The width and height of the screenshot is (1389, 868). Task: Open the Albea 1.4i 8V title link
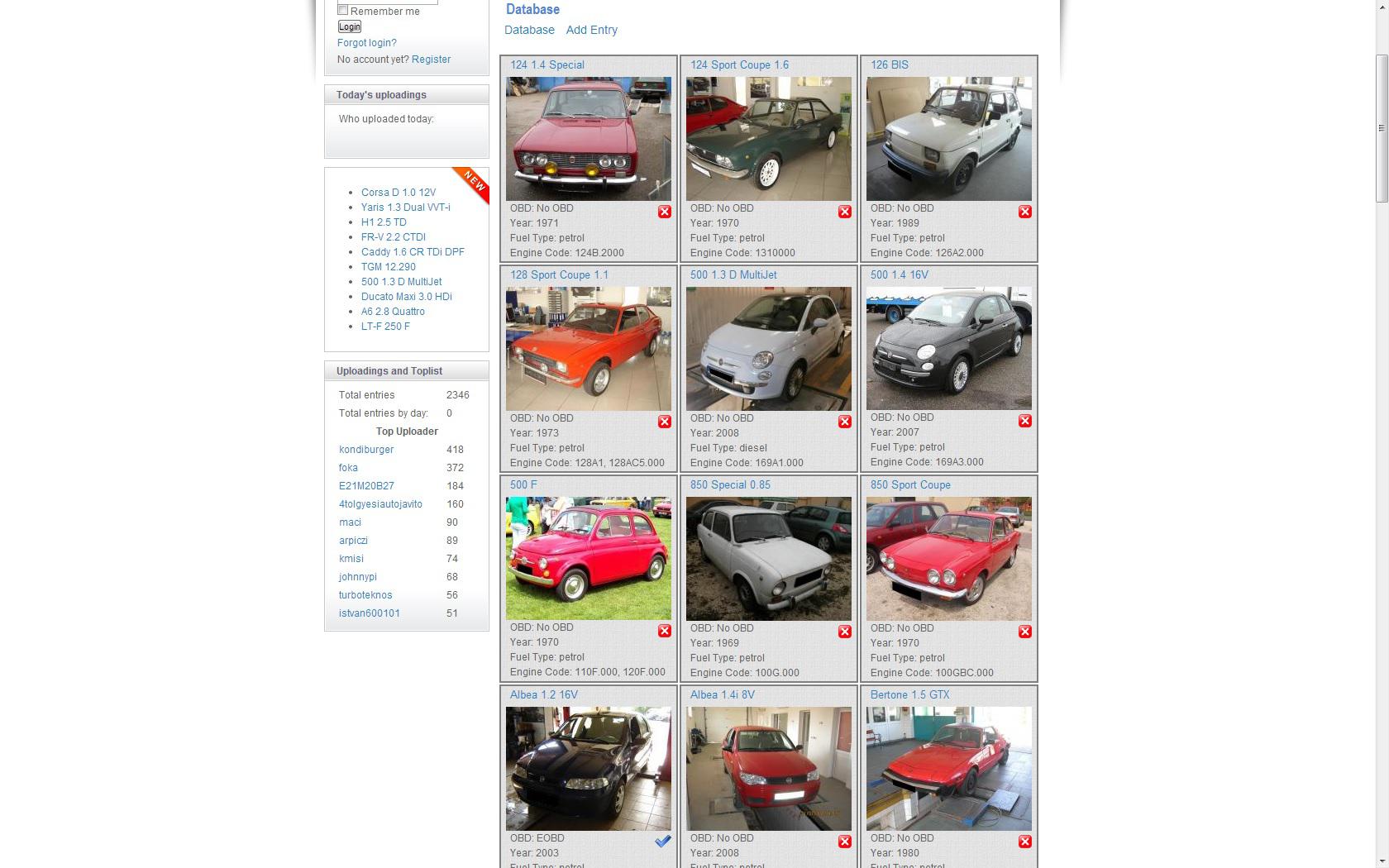click(x=723, y=694)
